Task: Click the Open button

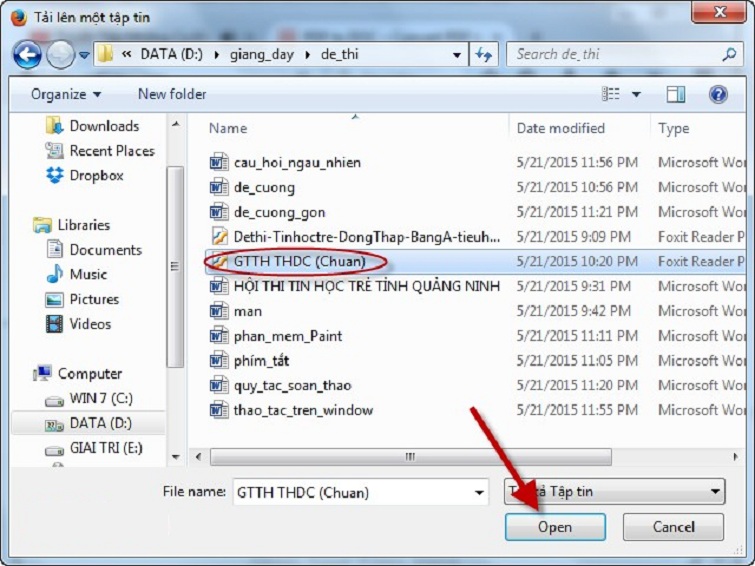Action: [x=555, y=527]
